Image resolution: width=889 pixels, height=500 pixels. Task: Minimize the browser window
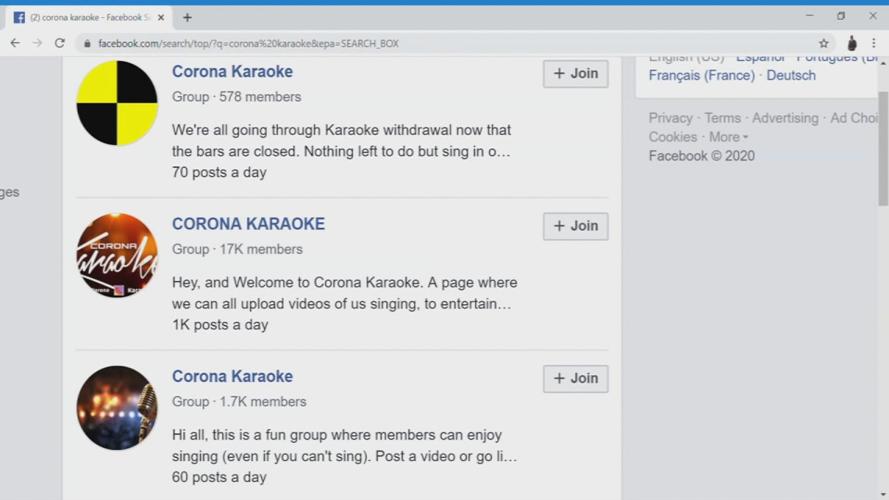(x=810, y=16)
